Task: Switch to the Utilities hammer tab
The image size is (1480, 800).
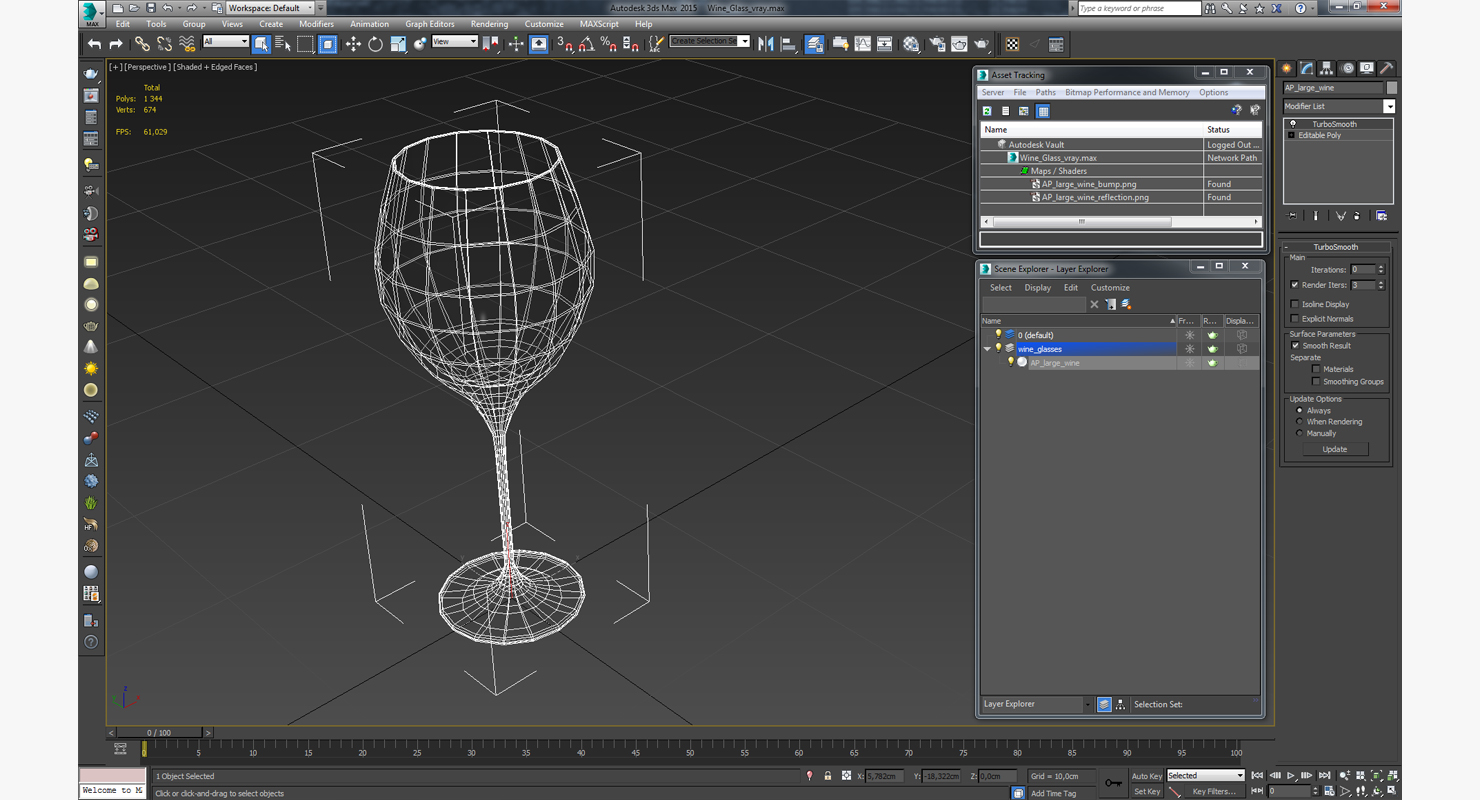Action: click(x=1386, y=68)
